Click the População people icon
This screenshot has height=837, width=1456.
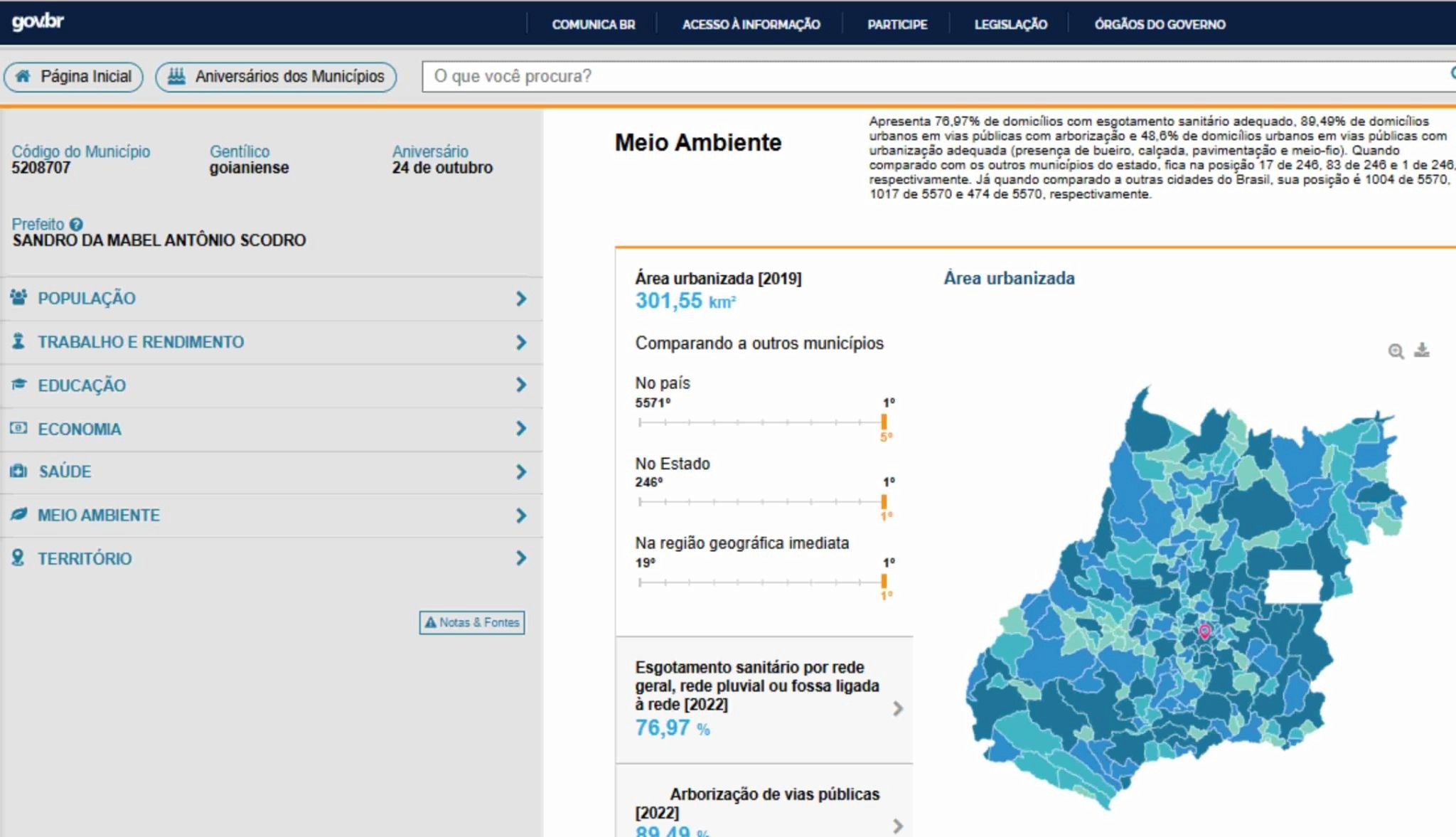tap(19, 297)
